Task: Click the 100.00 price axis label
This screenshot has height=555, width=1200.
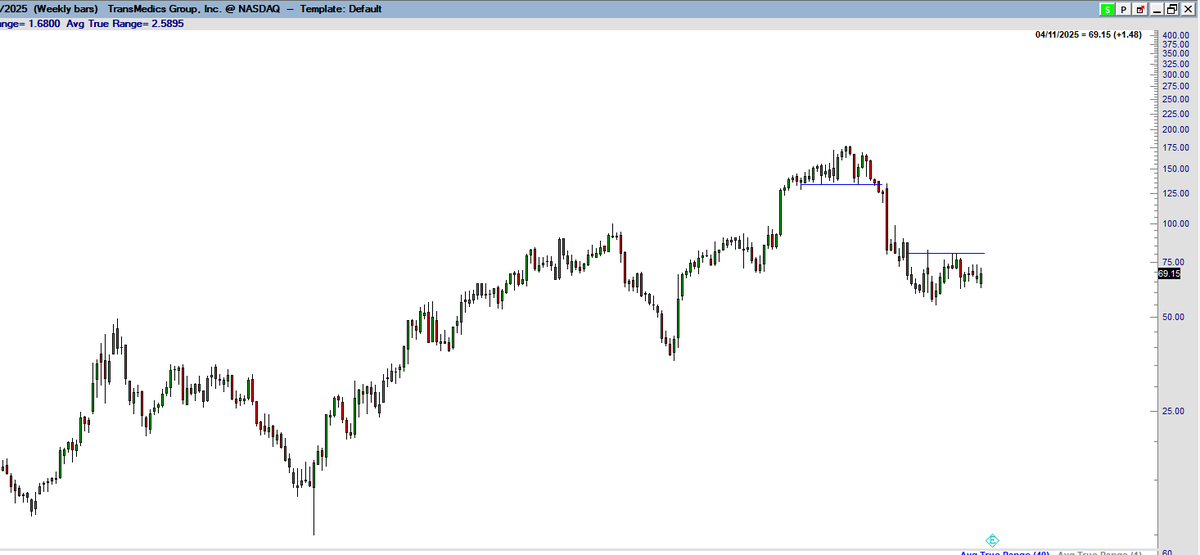Action: click(x=1176, y=223)
